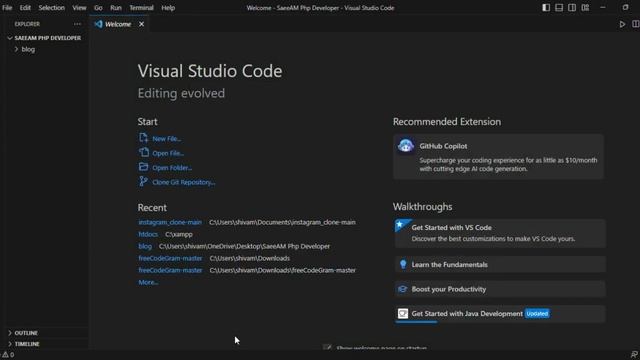The width and height of the screenshot is (640, 360).
Task: Click the New File icon under Start
Action: 143,138
